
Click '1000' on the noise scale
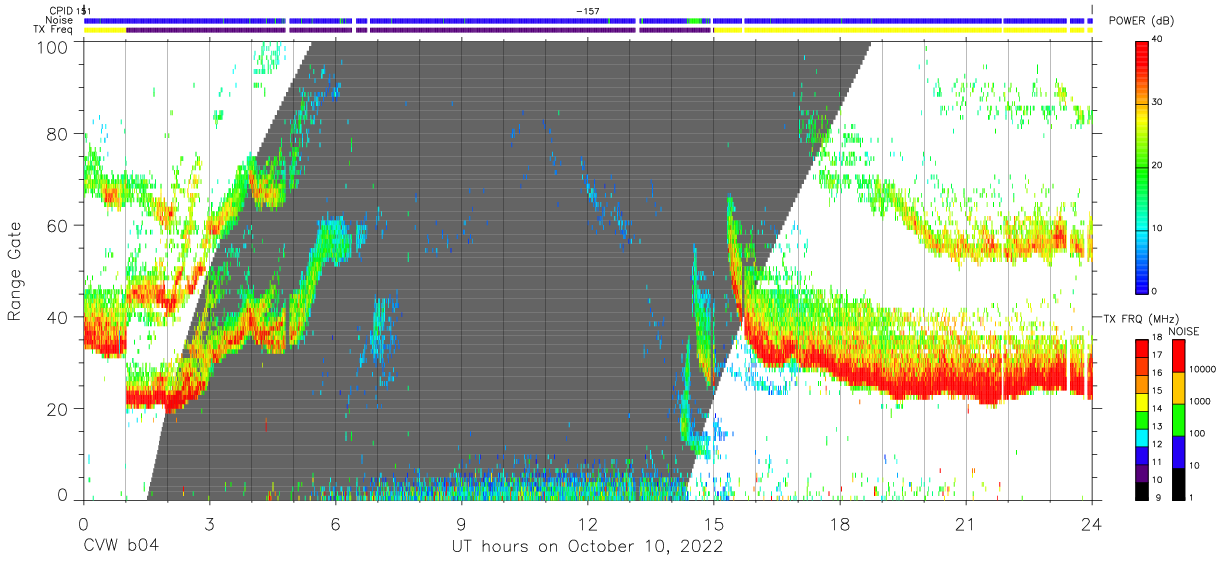pyautogui.click(x=1199, y=402)
